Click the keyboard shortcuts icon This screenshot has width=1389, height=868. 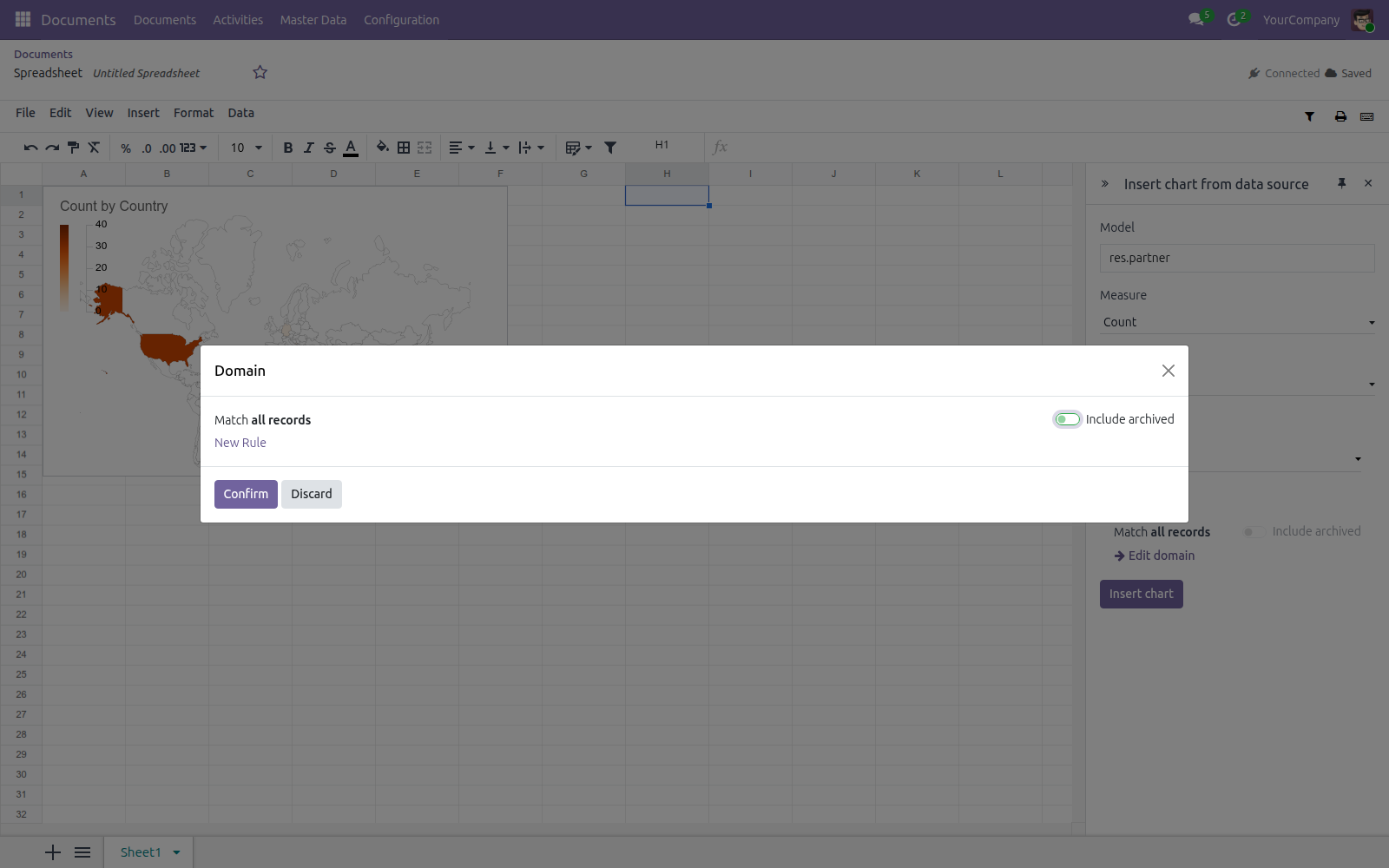point(1367,116)
